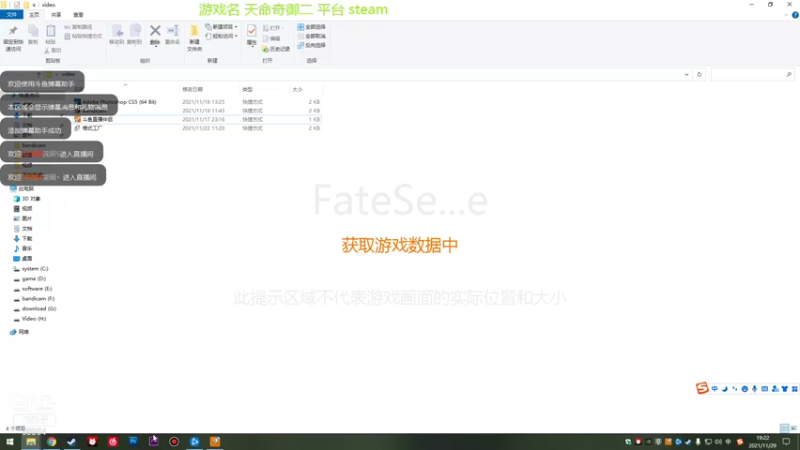The height and width of the screenshot is (450, 800).
Task: Open the Sogou IME toolbox grid icon
Action: [x=794, y=389]
